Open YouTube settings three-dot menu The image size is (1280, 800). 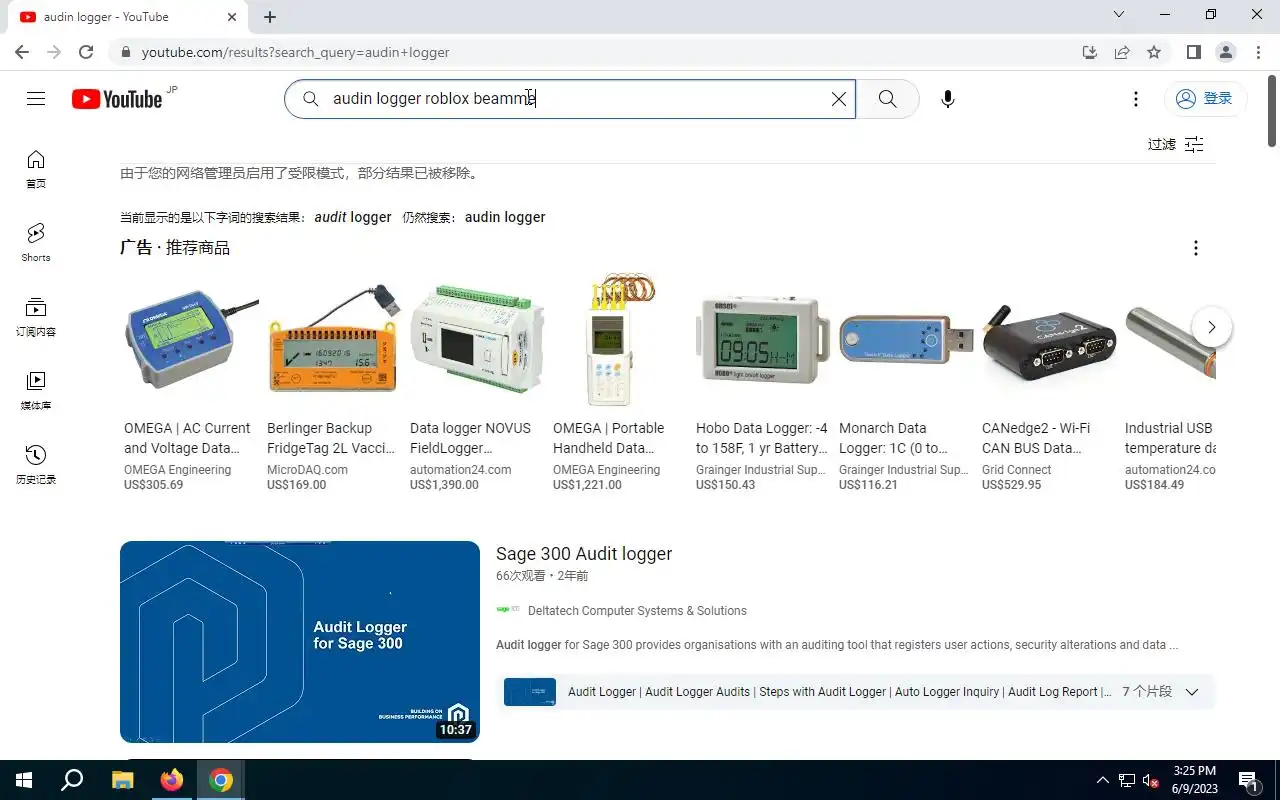[1135, 99]
